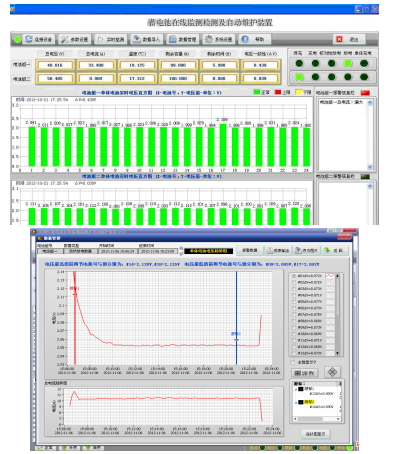Open the battery group selector dropdown
The height and width of the screenshot is (454, 397).
tap(50, 251)
